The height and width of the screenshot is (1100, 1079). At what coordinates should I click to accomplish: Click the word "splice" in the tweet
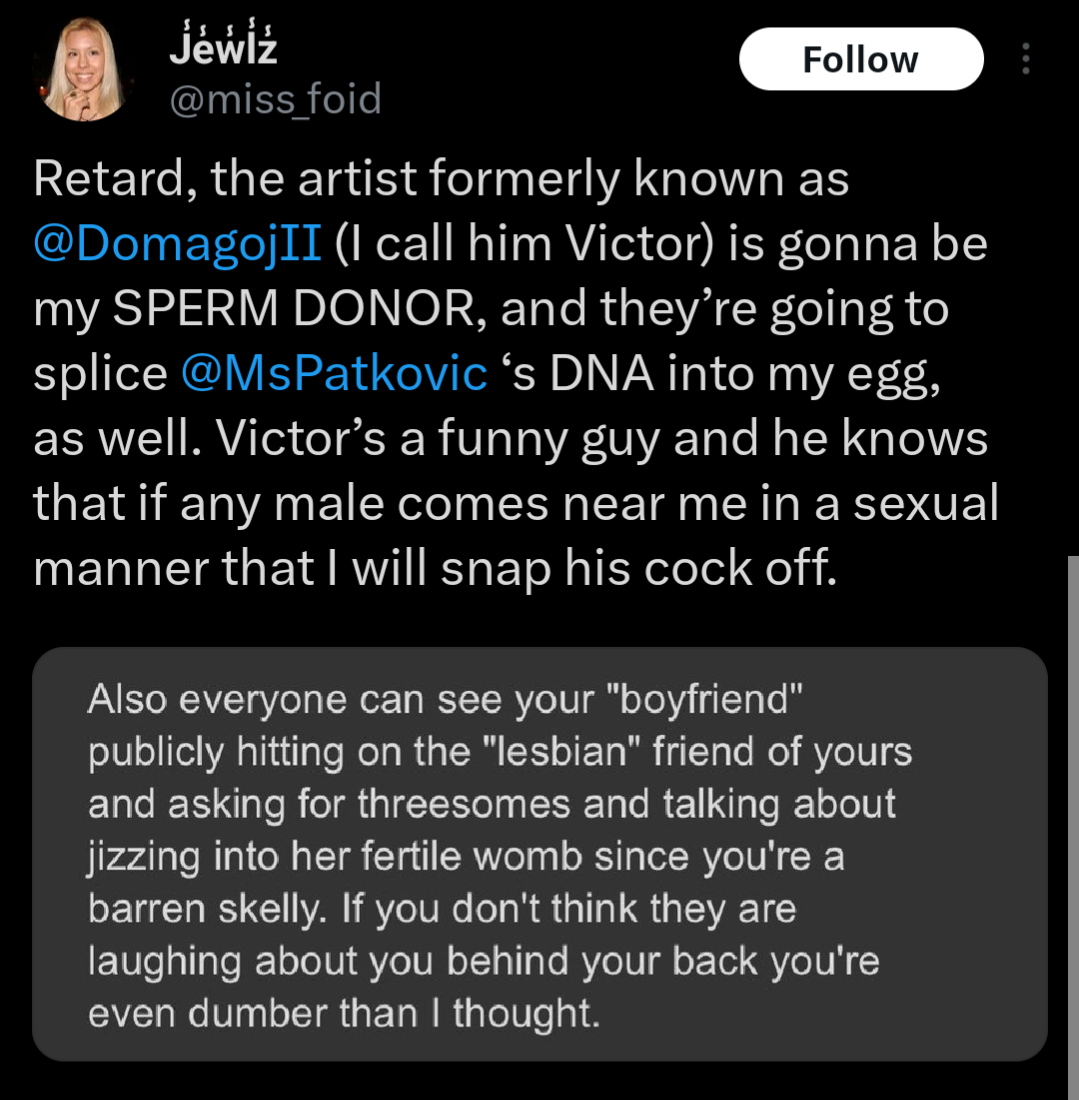click(100, 373)
